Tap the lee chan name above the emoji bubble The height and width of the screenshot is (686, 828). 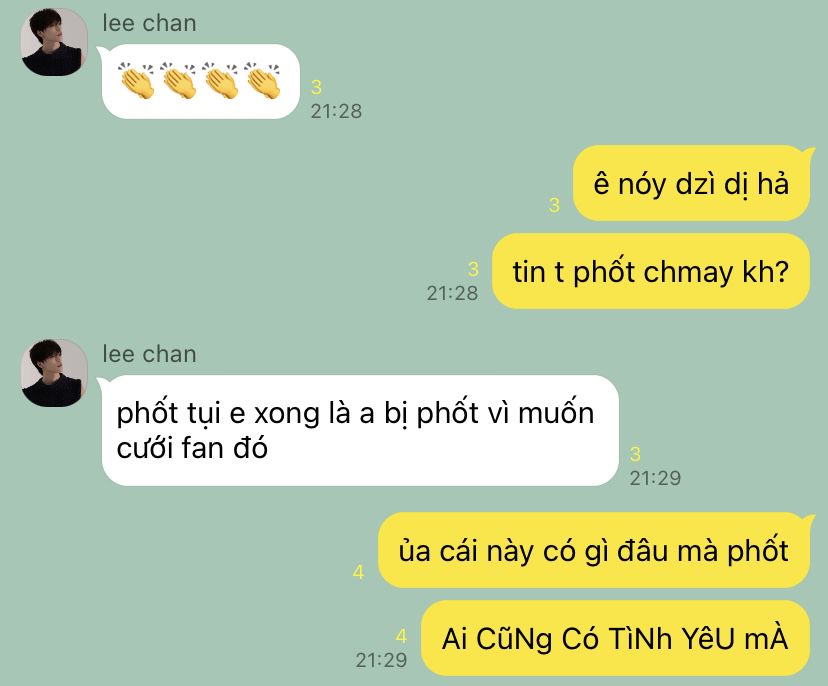pyautogui.click(x=149, y=23)
